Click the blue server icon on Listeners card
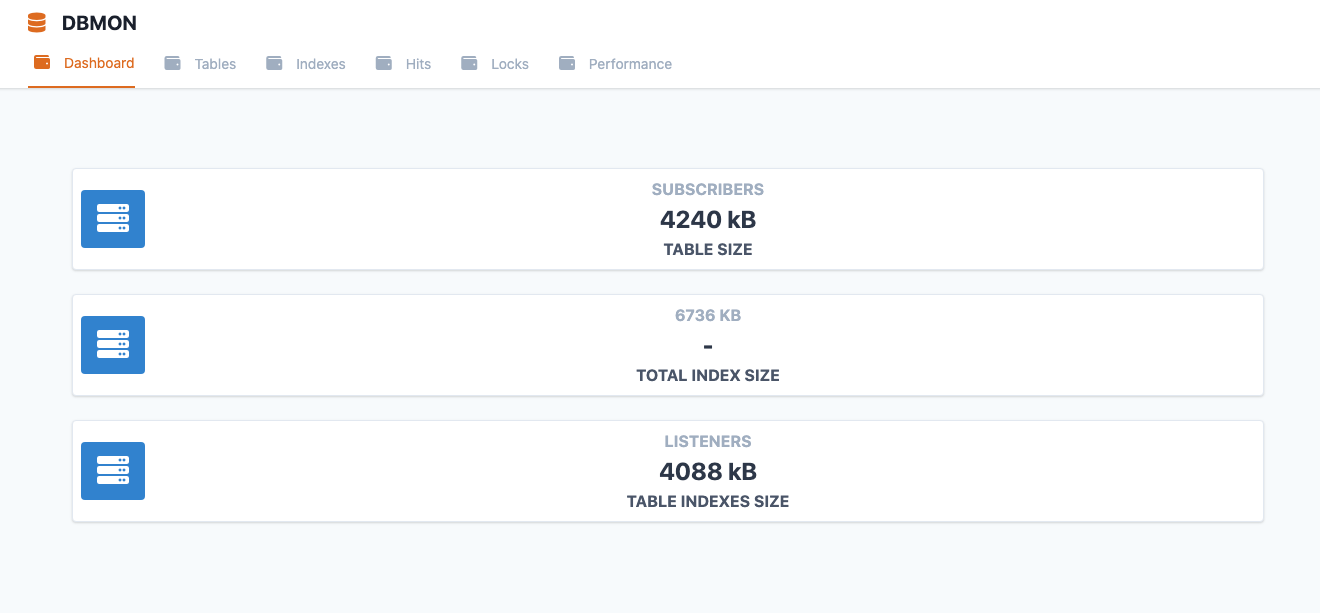The image size is (1320, 613). pyautogui.click(x=113, y=470)
